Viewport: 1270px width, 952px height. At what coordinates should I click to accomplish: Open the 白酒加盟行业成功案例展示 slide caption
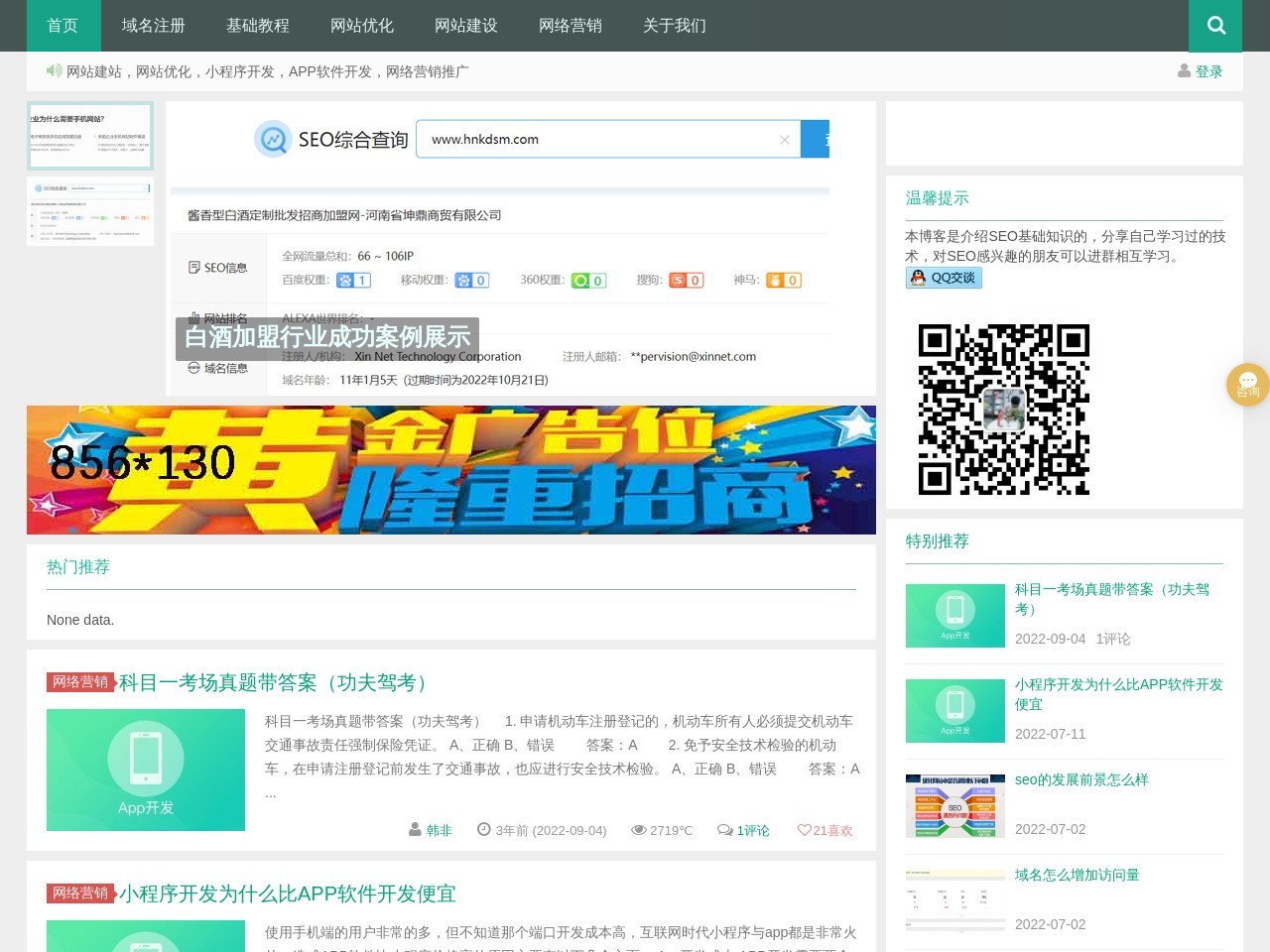click(327, 338)
